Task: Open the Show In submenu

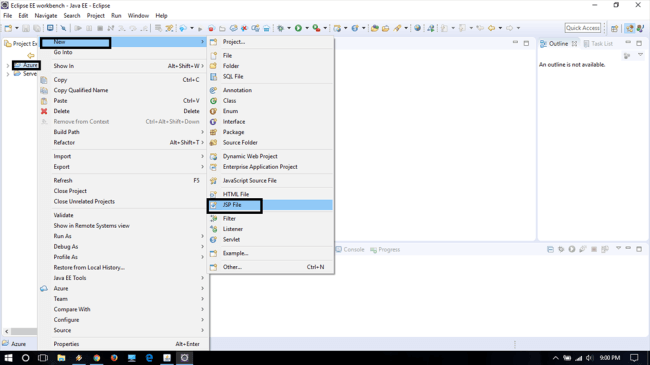Action: point(123,66)
